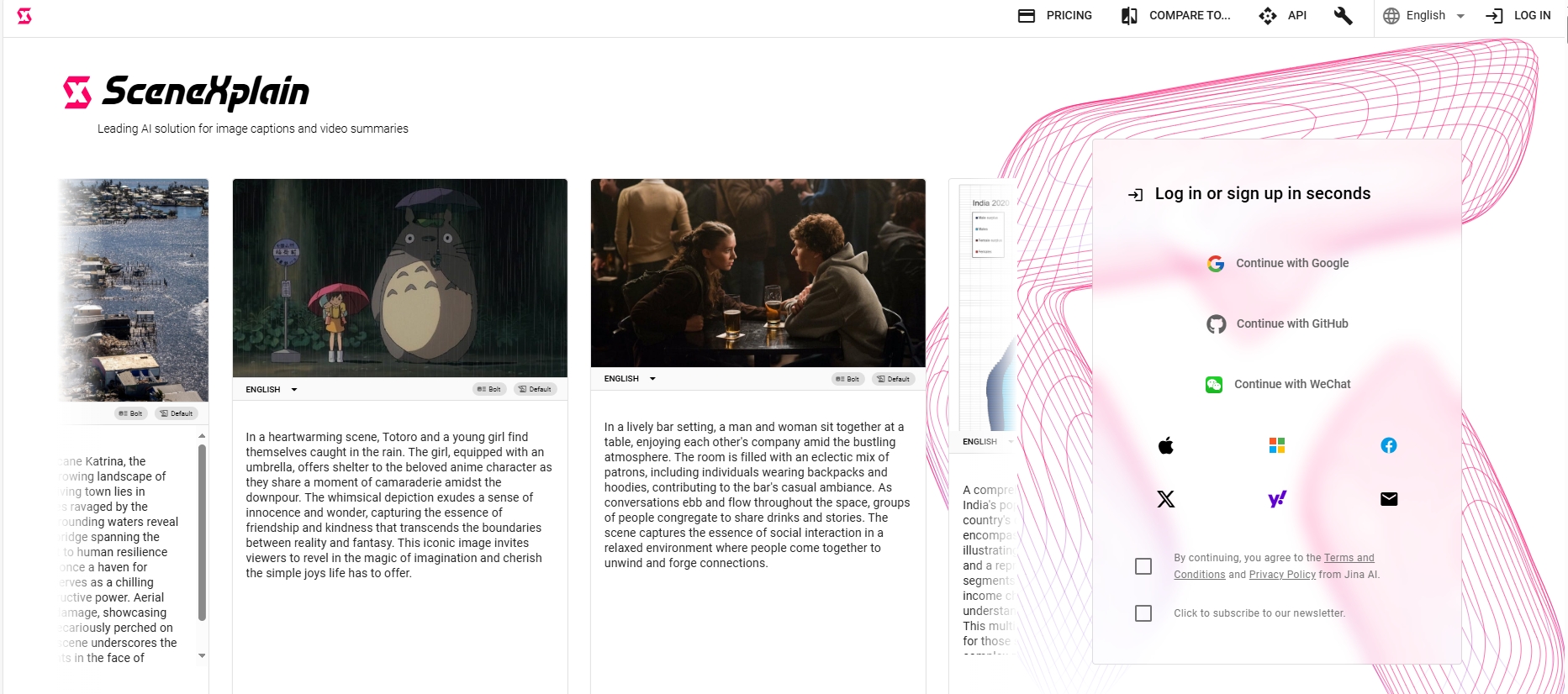The image size is (1568, 694).
Task: Click Bolt tag on Totoro card
Action: coord(489,389)
